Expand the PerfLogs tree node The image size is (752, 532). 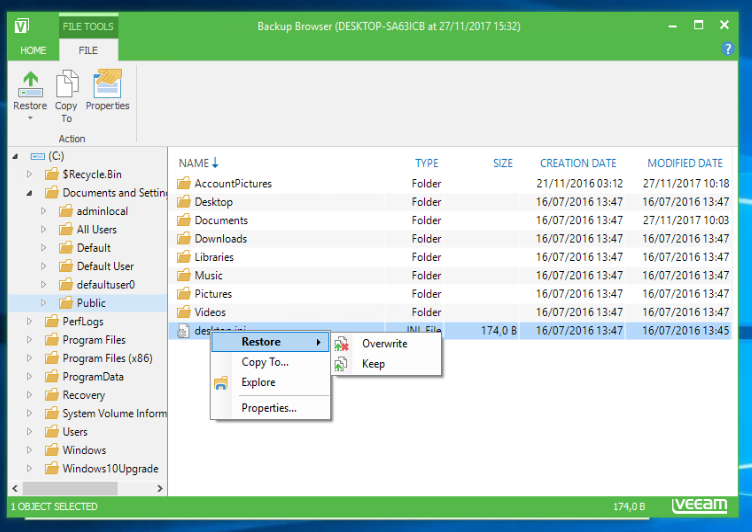(29, 321)
